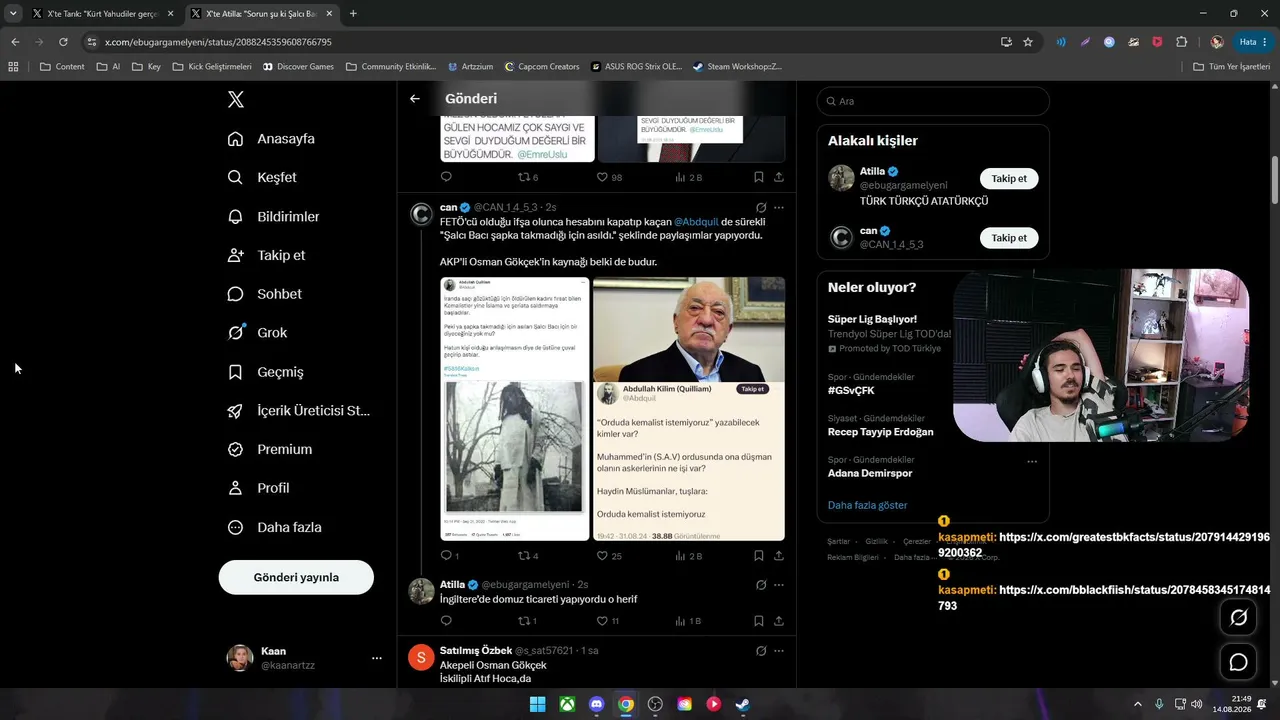This screenshot has width=1280, height=720.
Task: Open options for the Adana Demirspor trend
Action: 1032,461
